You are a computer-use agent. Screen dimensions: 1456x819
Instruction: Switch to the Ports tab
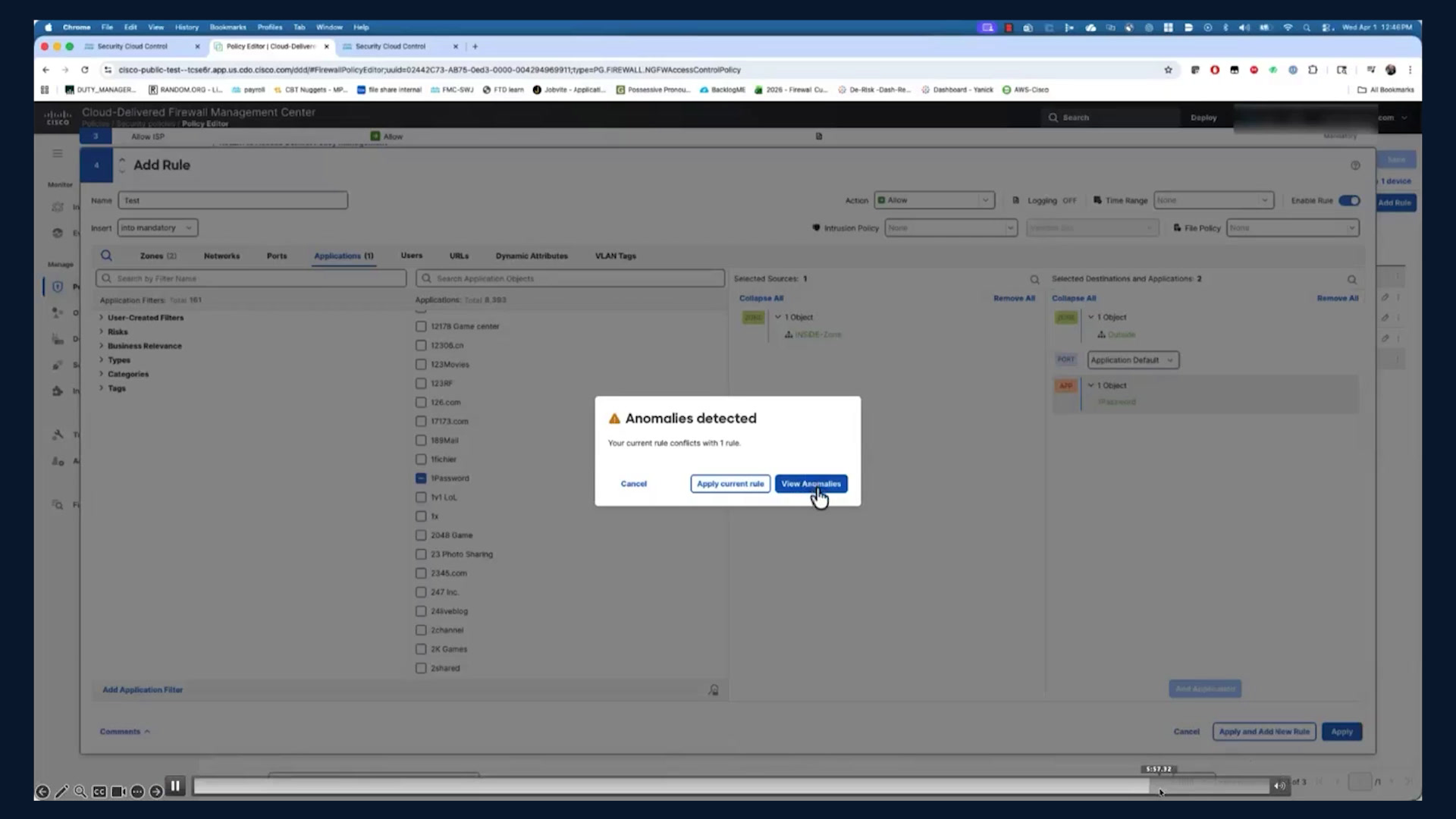277,256
